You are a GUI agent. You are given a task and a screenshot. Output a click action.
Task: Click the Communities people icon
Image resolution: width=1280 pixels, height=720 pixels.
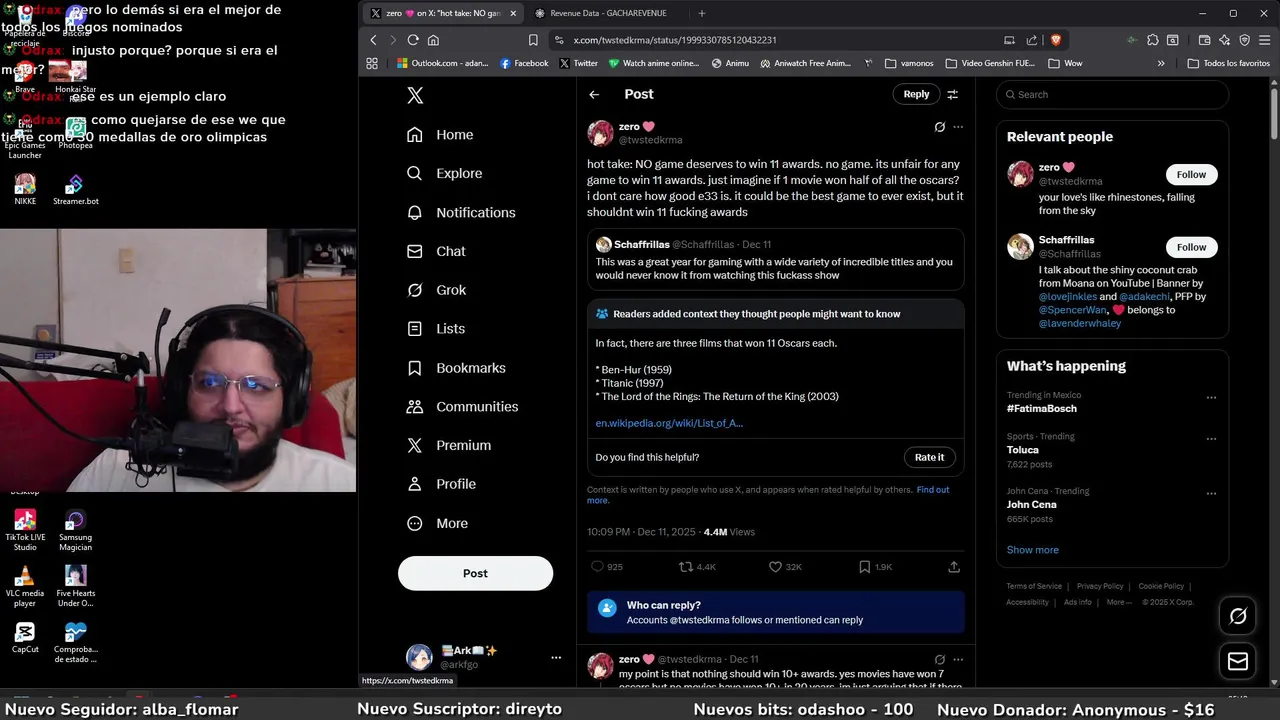pyautogui.click(x=415, y=406)
